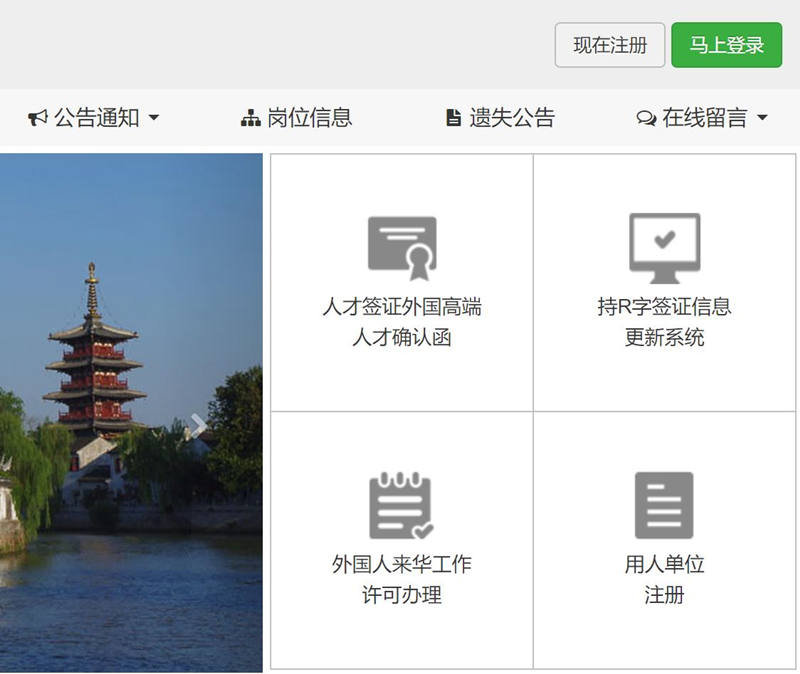The width and height of the screenshot is (800, 674).
Task: Advance carousel with the right chevron arrow
Action: pyautogui.click(x=198, y=425)
